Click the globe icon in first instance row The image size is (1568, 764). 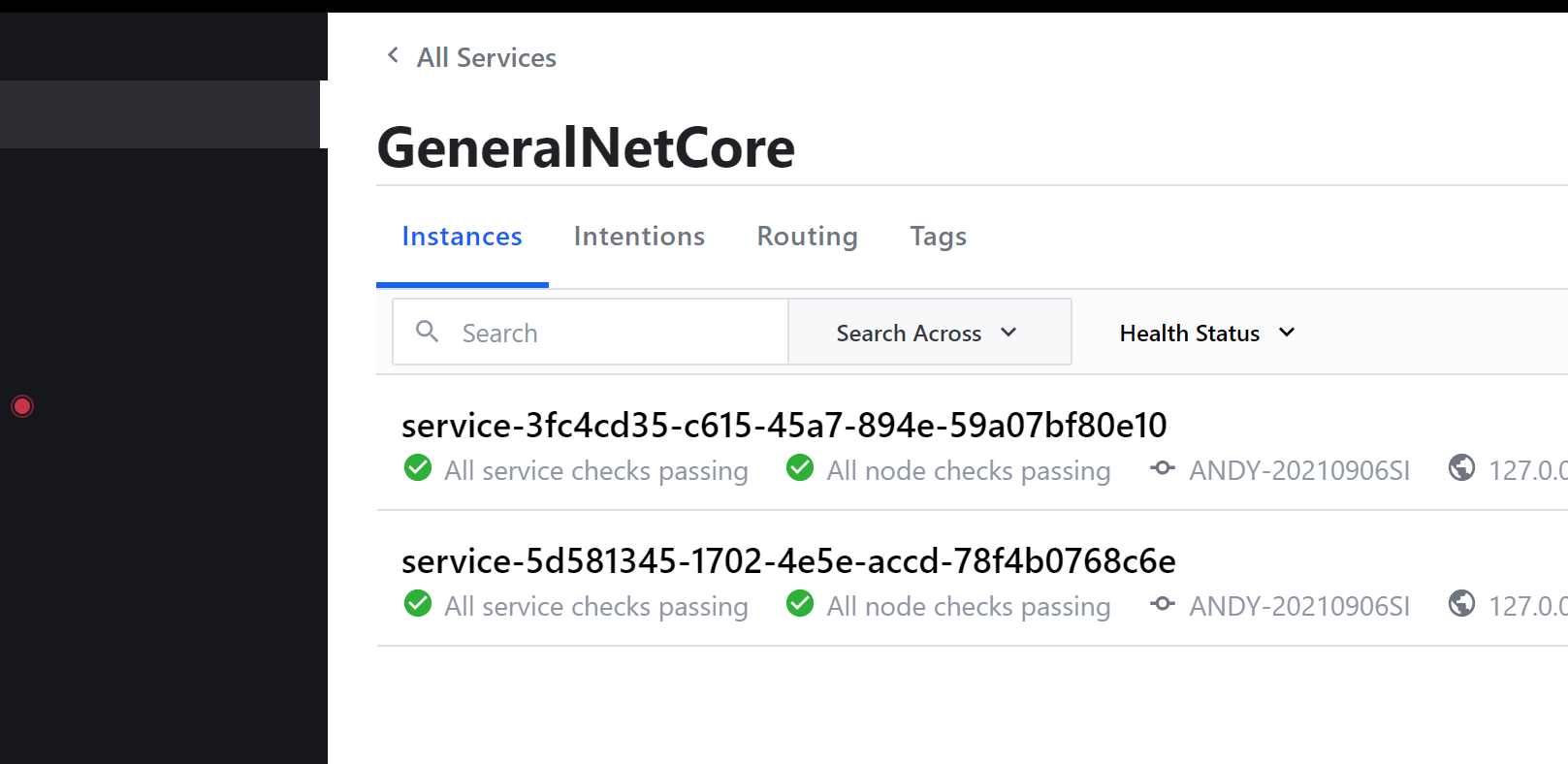coord(1461,468)
